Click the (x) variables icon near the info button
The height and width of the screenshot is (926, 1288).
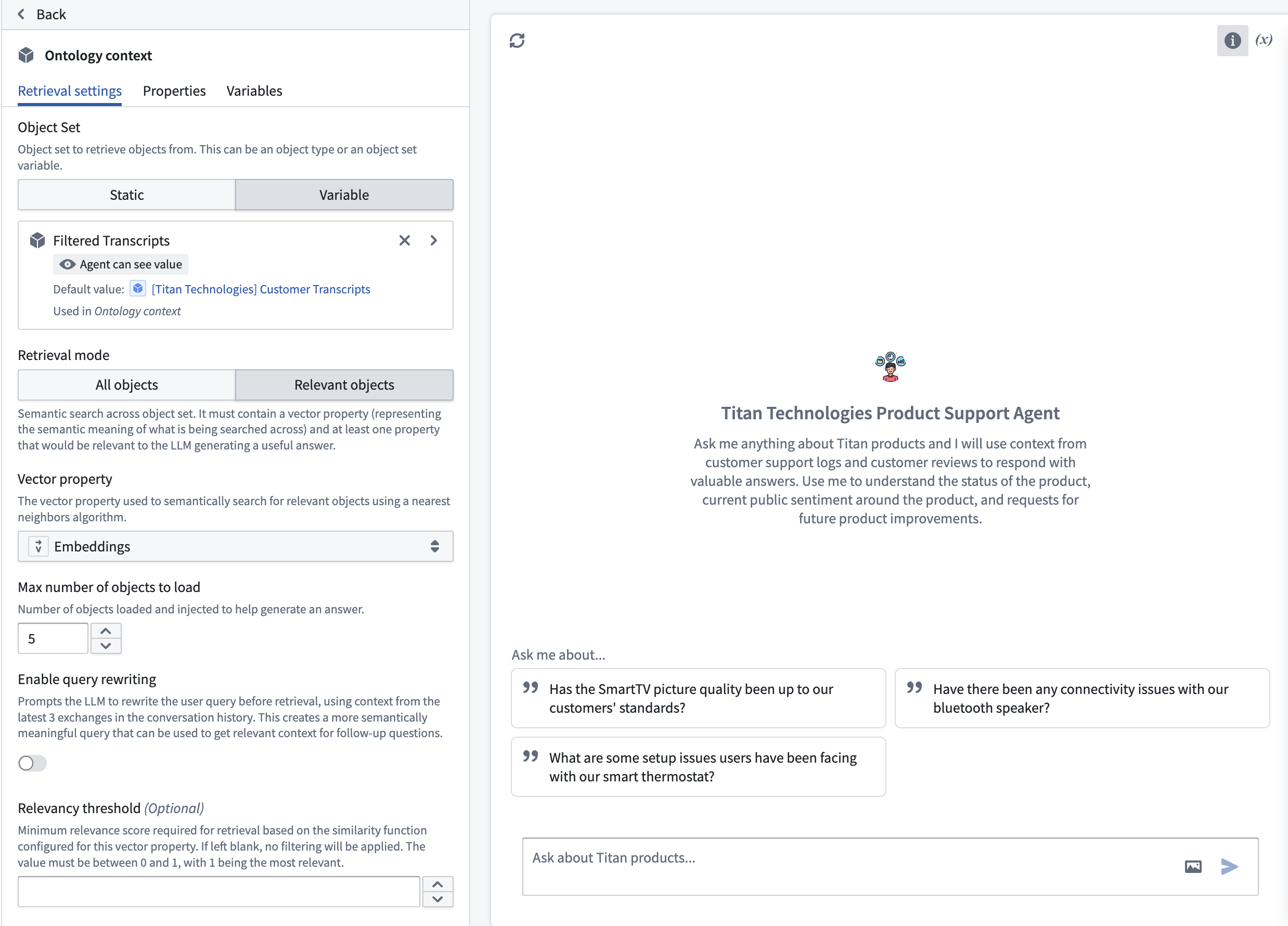click(x=1264, y=41)
